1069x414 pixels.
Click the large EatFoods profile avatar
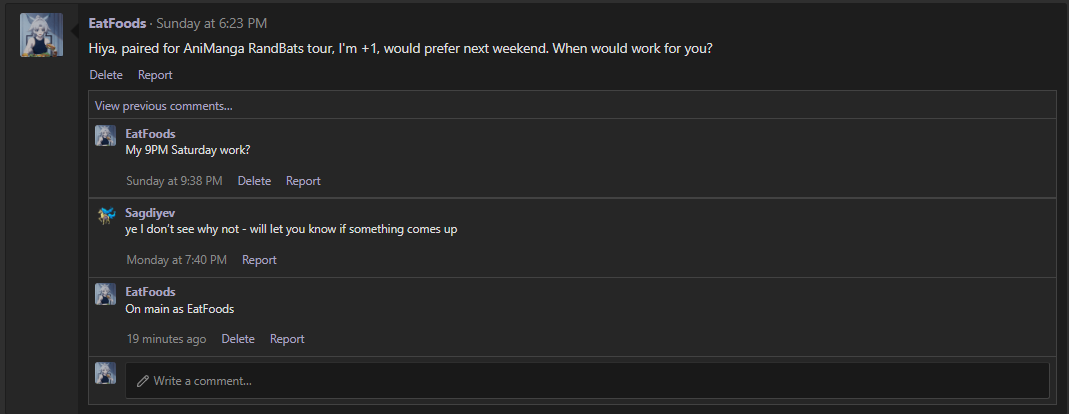click(41, 36)
